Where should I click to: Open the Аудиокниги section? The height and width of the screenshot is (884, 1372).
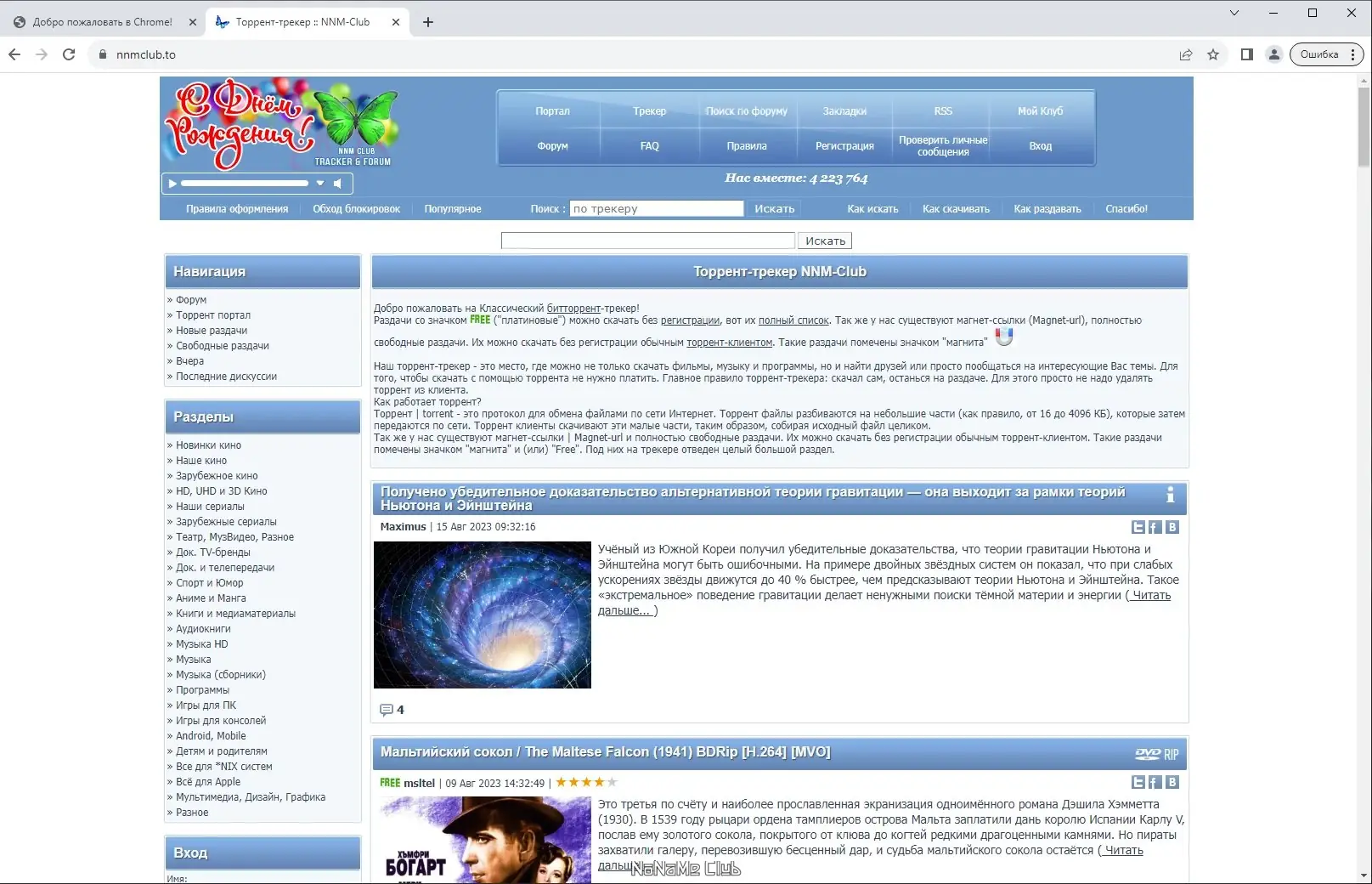pyautogui.click(x=203, y=629)
